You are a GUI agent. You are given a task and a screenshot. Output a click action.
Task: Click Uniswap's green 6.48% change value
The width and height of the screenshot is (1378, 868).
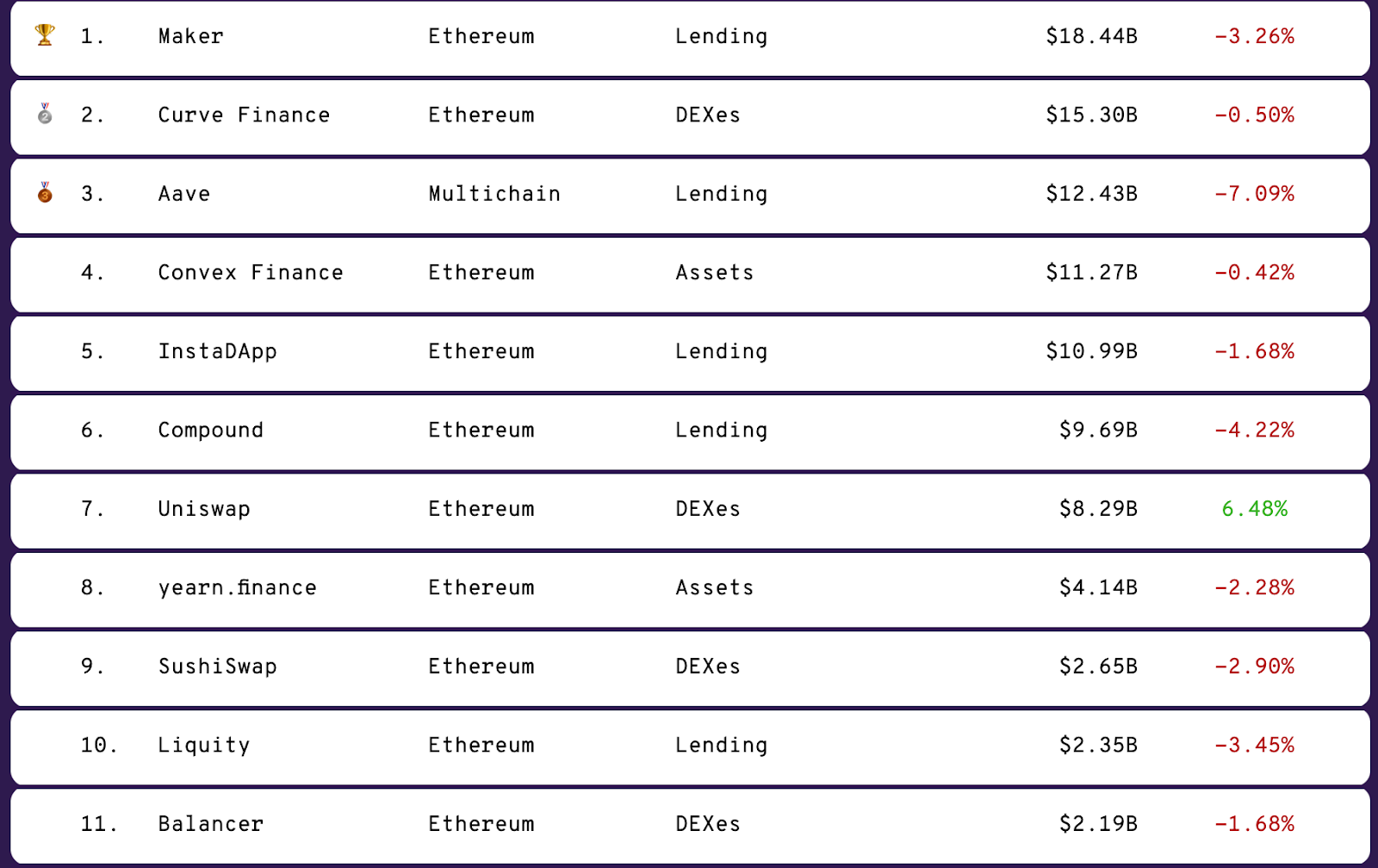point(1254,509)
